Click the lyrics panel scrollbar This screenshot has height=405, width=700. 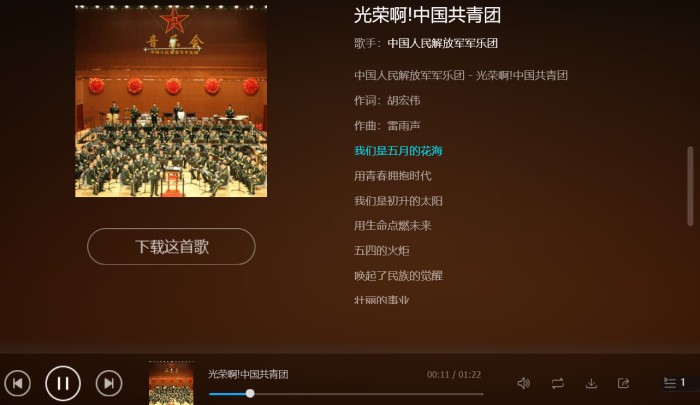point(690,186)
